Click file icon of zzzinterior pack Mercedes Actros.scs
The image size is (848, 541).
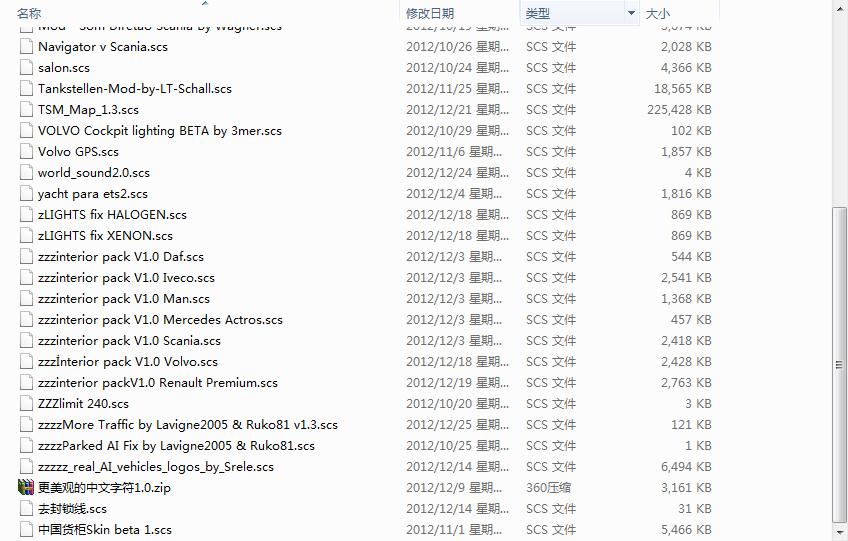click(x=26, y=320)
